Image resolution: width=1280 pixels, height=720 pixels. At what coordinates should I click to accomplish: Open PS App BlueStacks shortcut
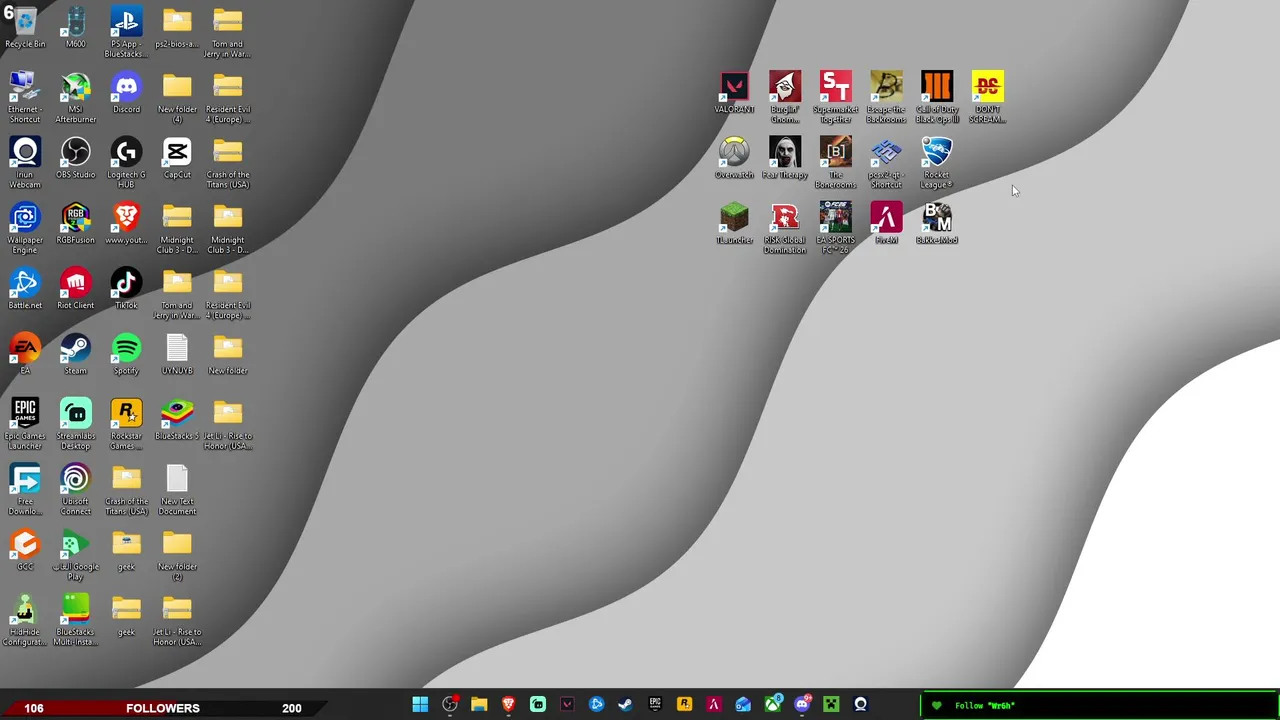(x=126, y=32)
